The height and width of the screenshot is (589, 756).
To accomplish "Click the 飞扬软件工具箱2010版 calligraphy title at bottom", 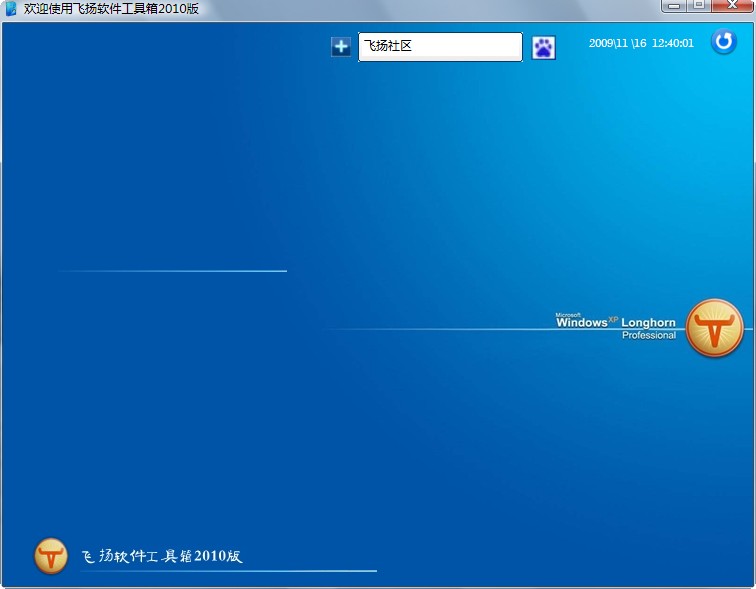I will pyautogui.click(x=162, y=556).
